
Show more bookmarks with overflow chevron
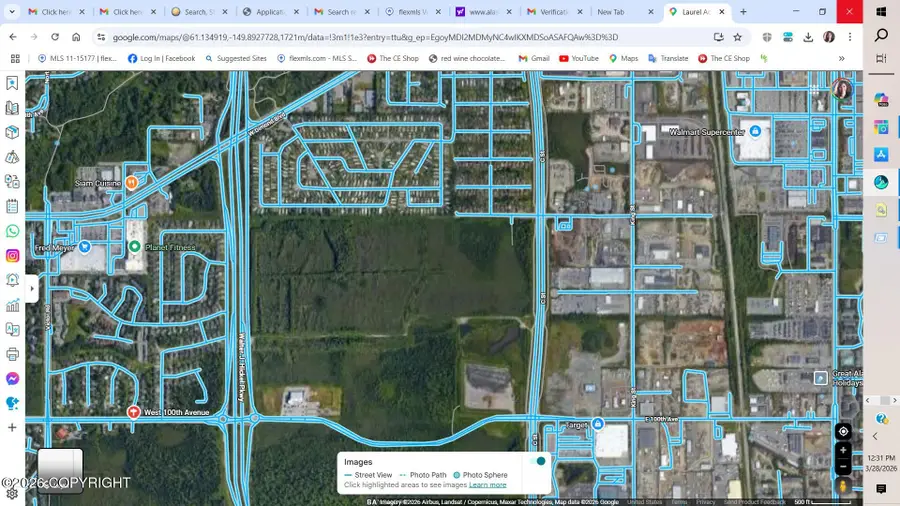click(841, 58)
